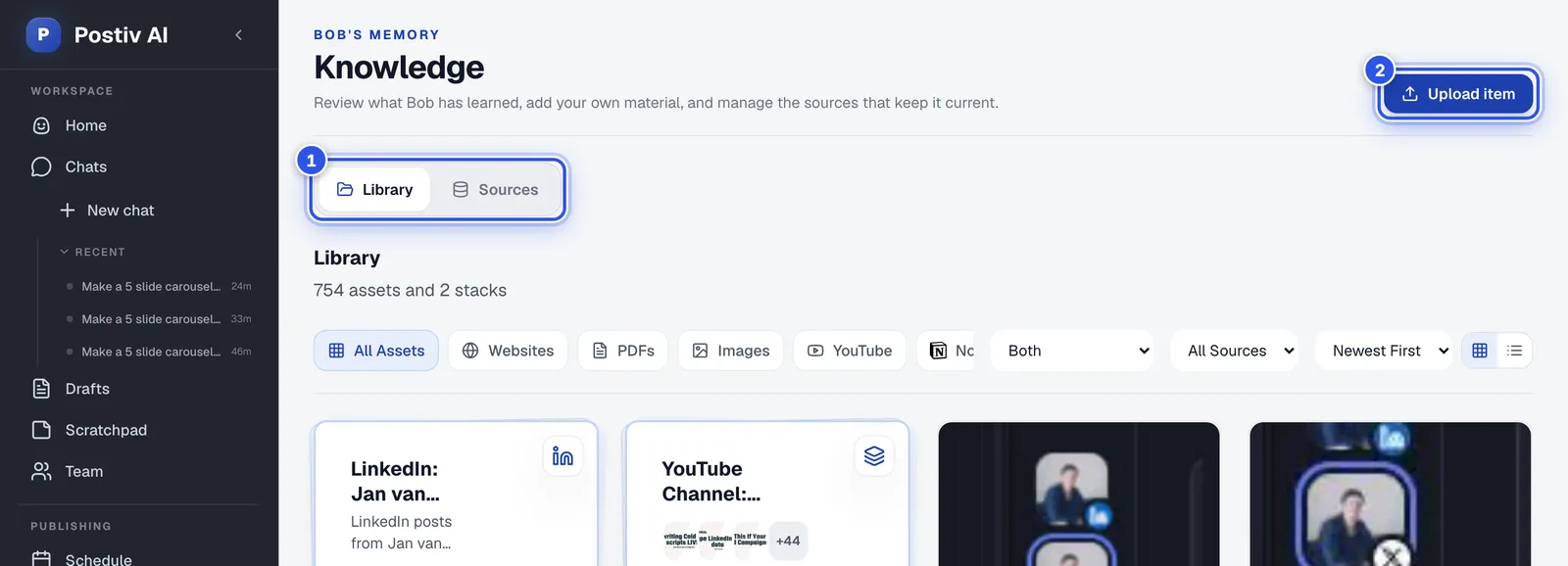Switch to grid view

pos(1480,351)
